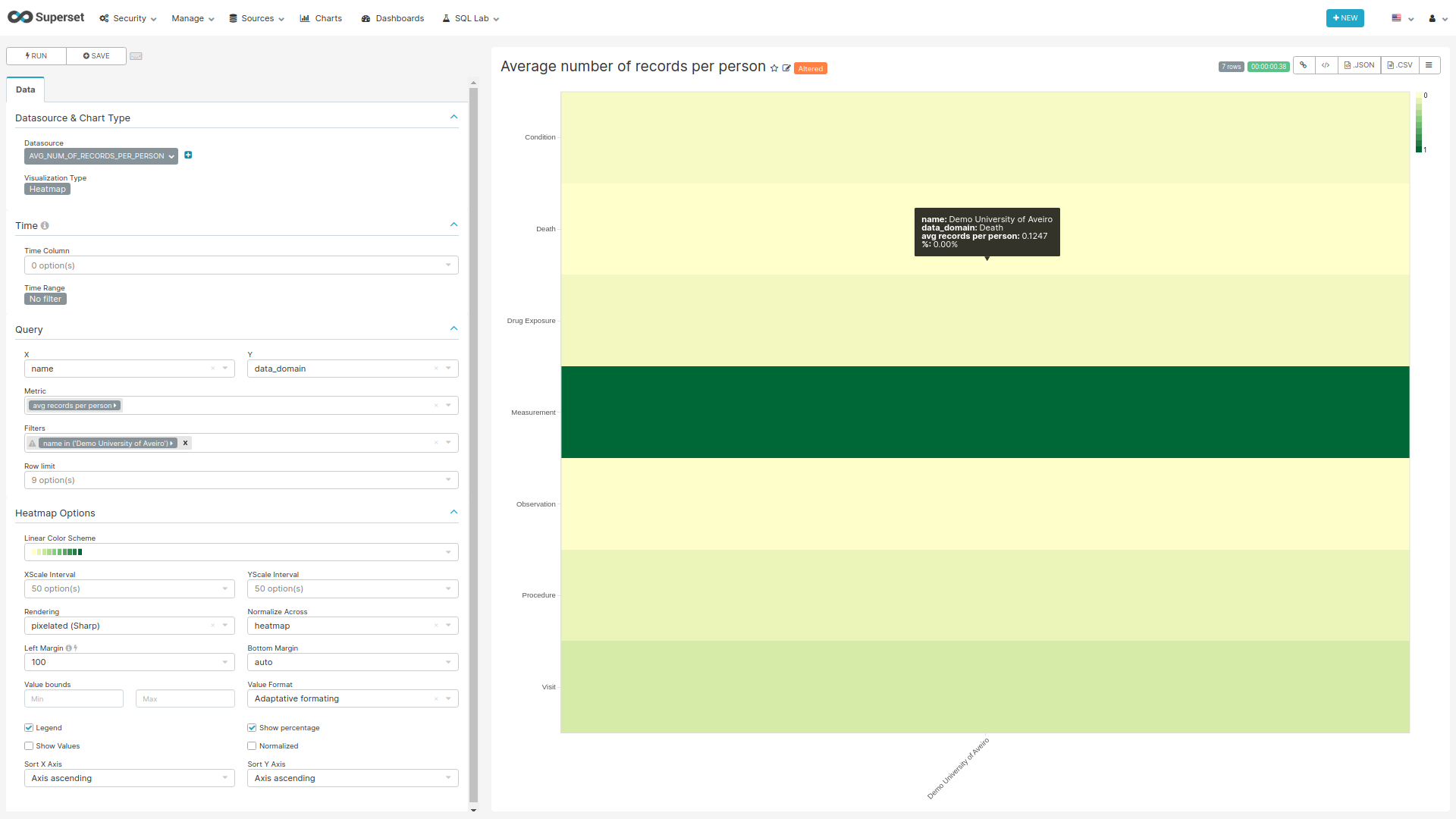1456x819 pixels.
Task: Collapse Heatmap Options section
Action: point(453,512)
